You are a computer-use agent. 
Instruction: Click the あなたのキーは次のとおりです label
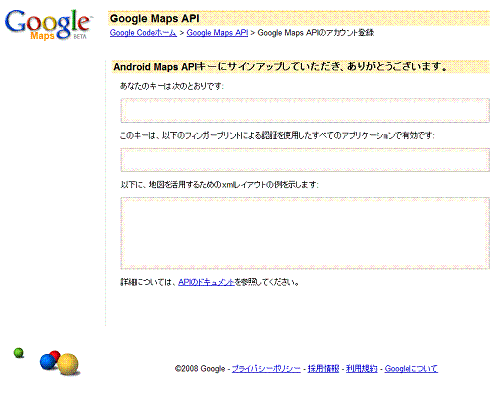point(172,86)
